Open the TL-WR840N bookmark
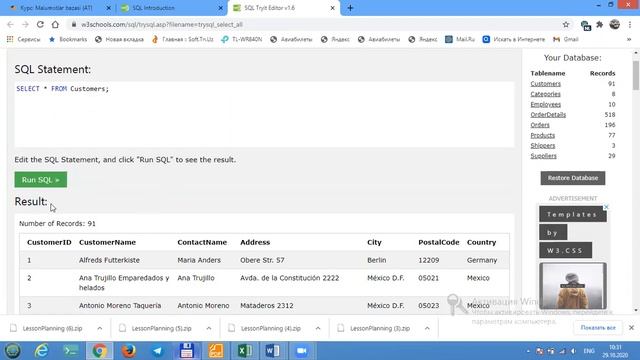 point(242,39)
